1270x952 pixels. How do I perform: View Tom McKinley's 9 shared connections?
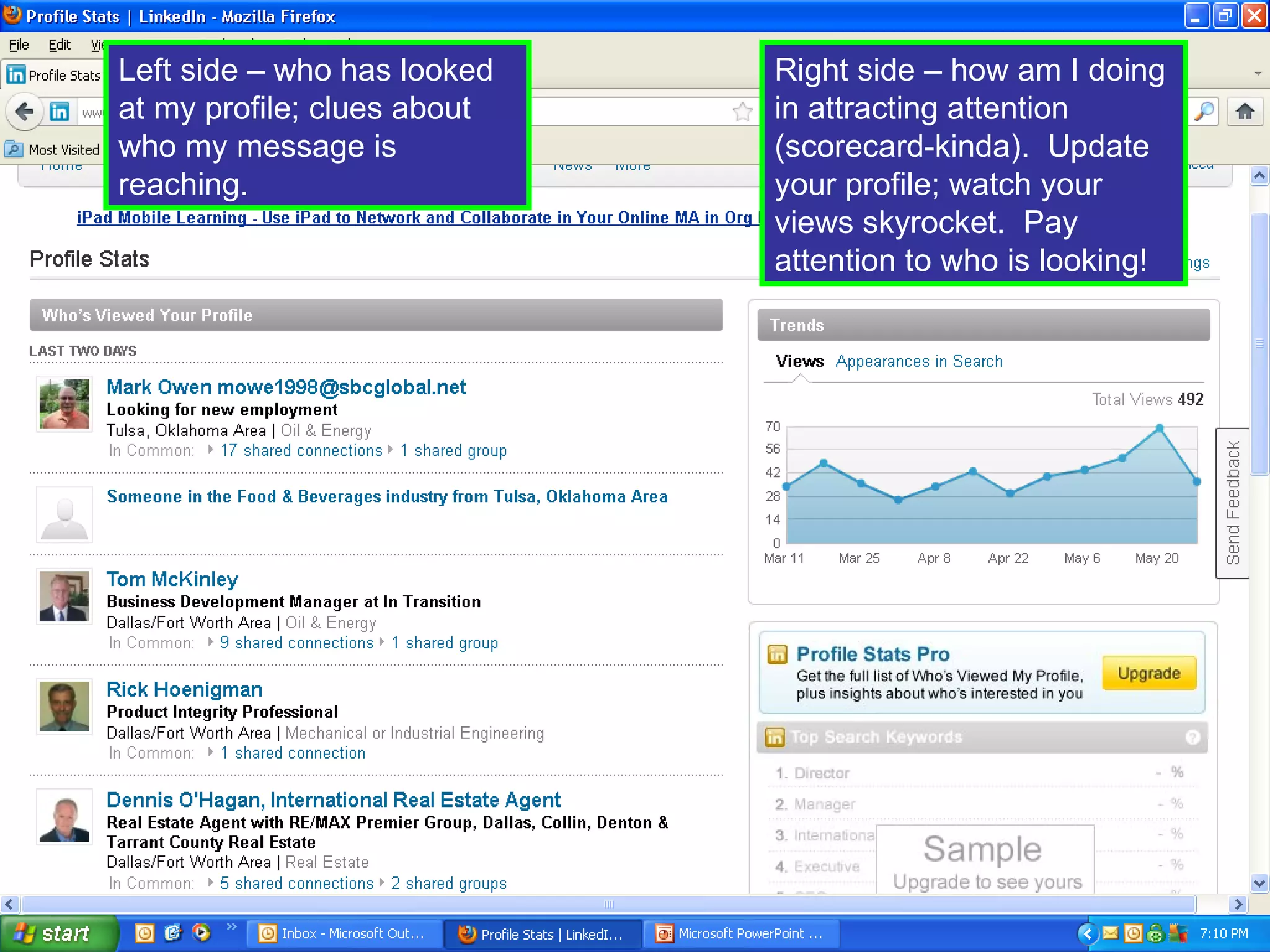coord(296,643)
